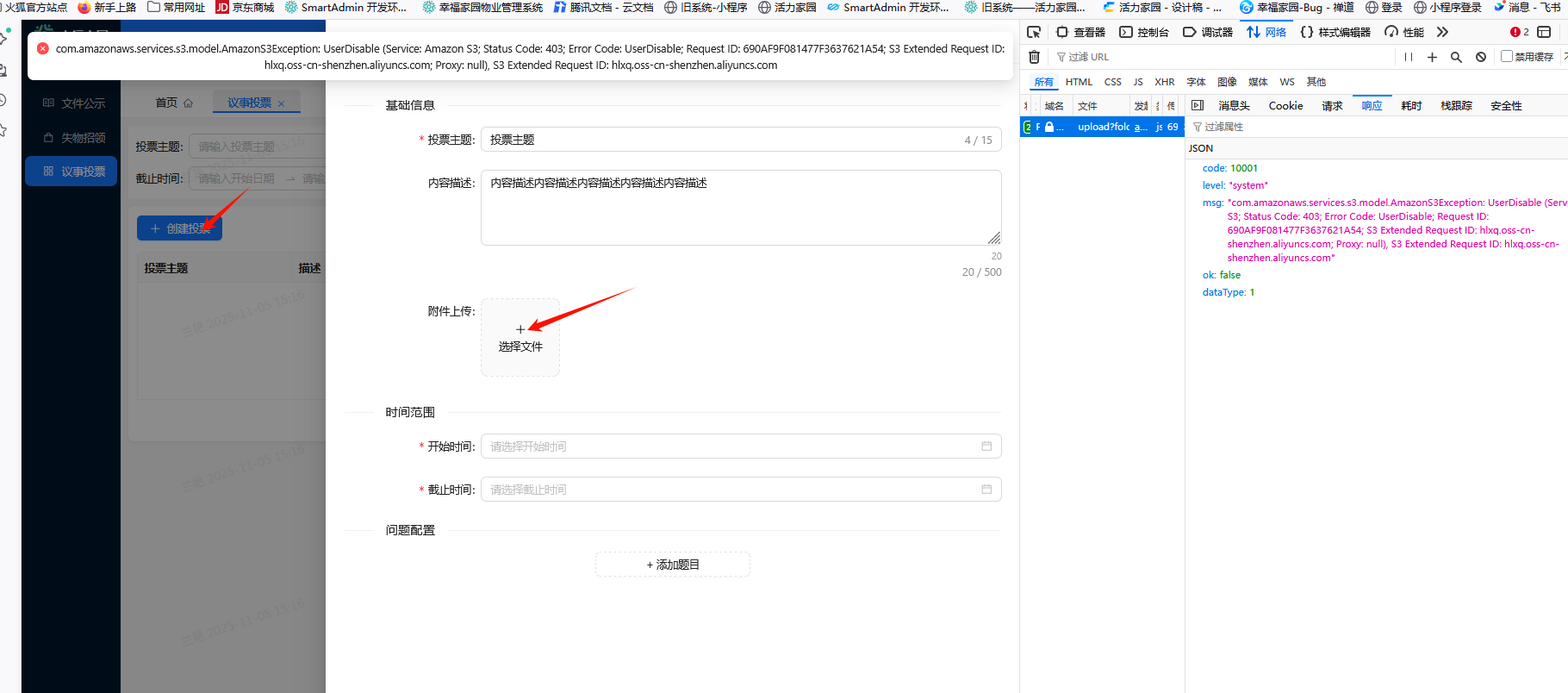Click the 添加题目 button

672,565
